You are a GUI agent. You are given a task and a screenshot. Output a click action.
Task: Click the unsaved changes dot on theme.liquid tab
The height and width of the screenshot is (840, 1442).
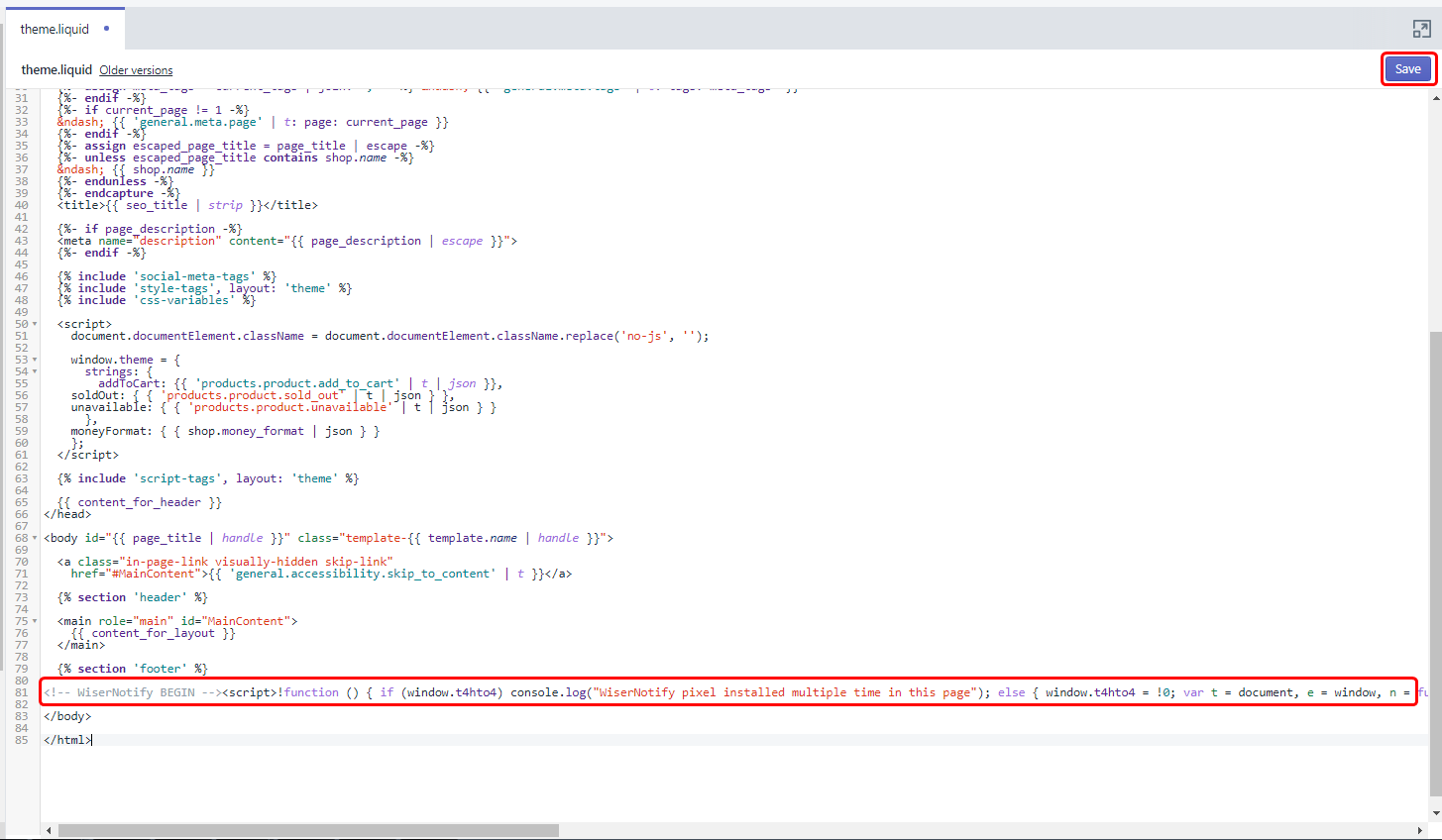tap(107, 29)
